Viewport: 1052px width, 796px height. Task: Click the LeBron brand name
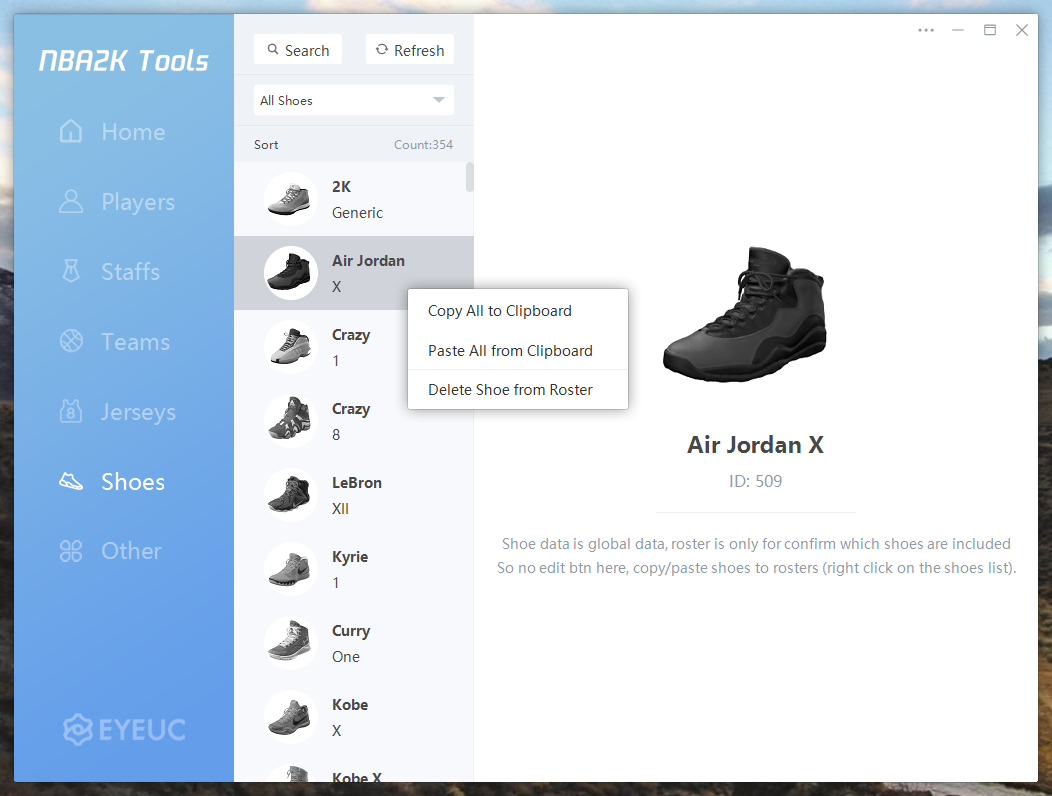tap(357, 483)
